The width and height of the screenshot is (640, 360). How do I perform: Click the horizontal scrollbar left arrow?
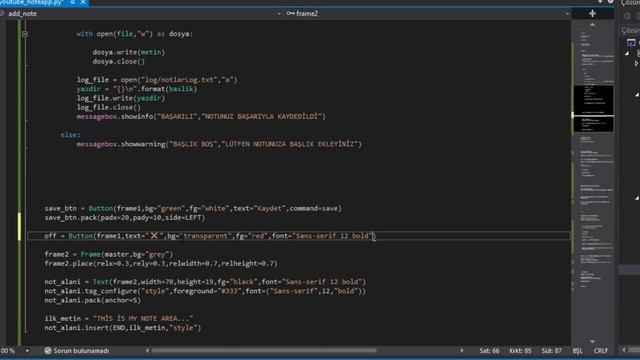point(147,350)
